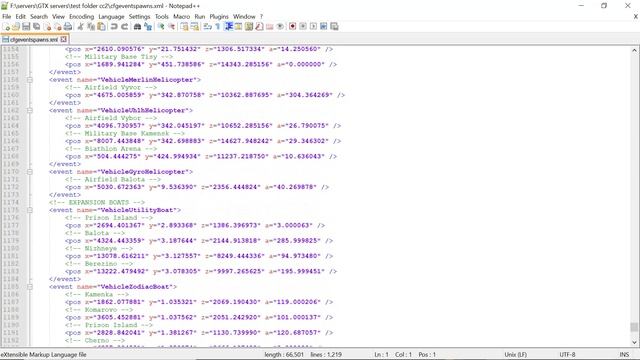
Task: Open the Settings menu
Action: pos(139,17)
